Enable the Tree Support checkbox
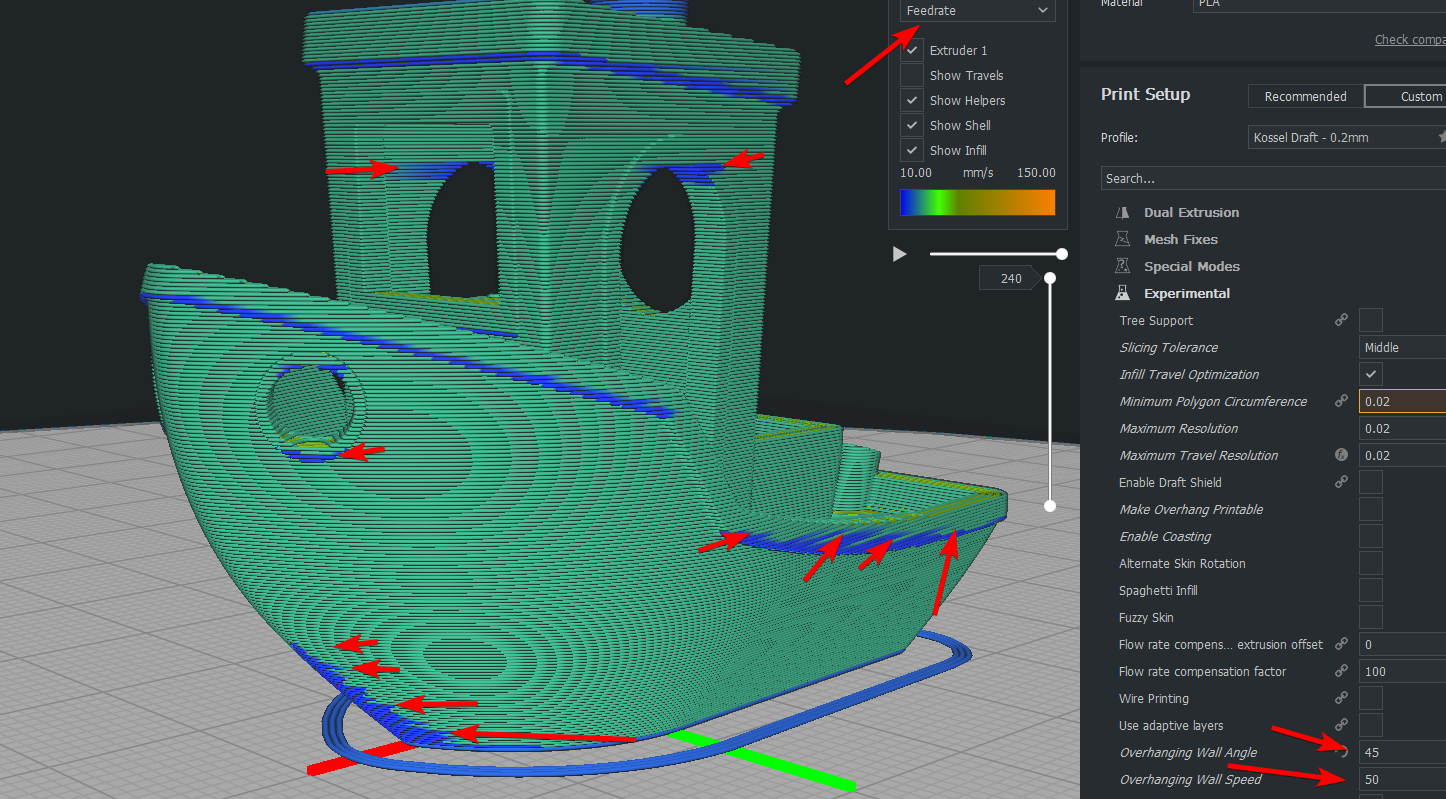The image size is (1446, 799). (x=1371, y=321)
